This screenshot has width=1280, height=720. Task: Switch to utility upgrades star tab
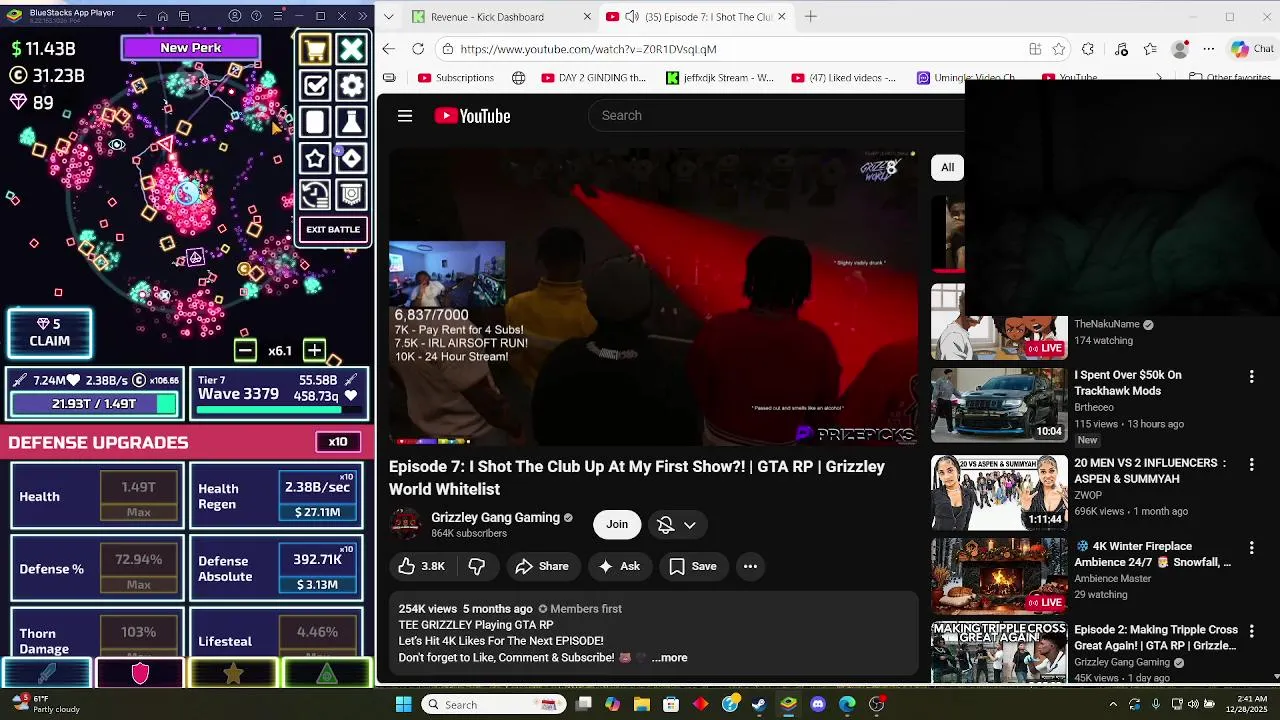(233, 674)
